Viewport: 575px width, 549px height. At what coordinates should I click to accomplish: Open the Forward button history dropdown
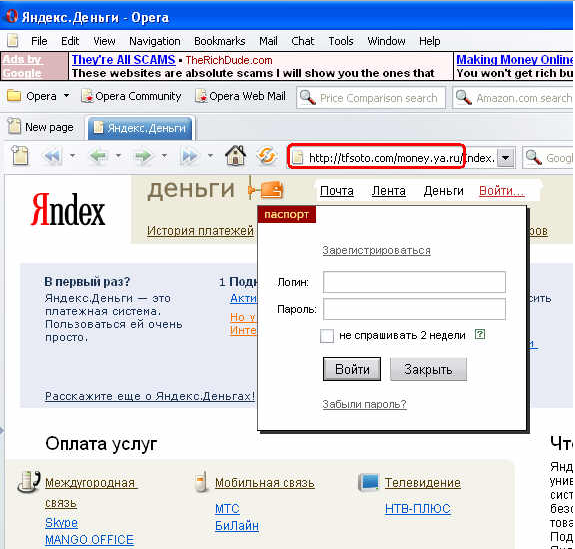point(164,156)
